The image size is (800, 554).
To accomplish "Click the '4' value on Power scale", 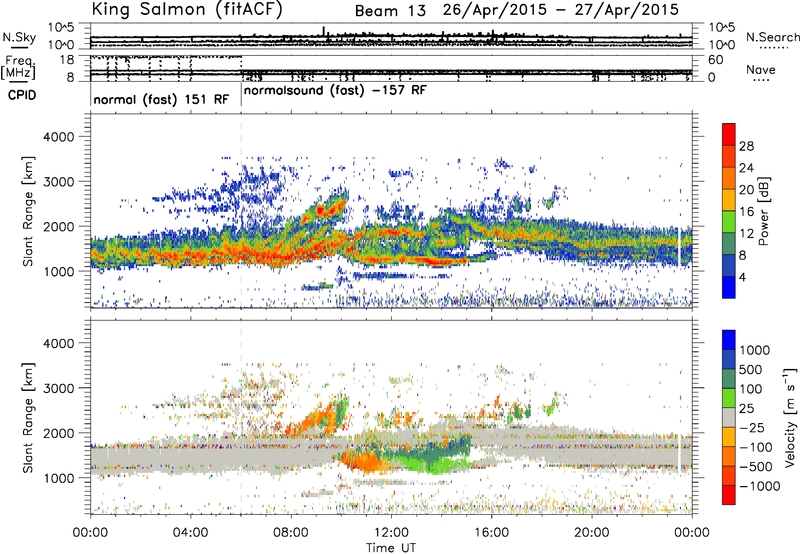I will tap(743, 277).
